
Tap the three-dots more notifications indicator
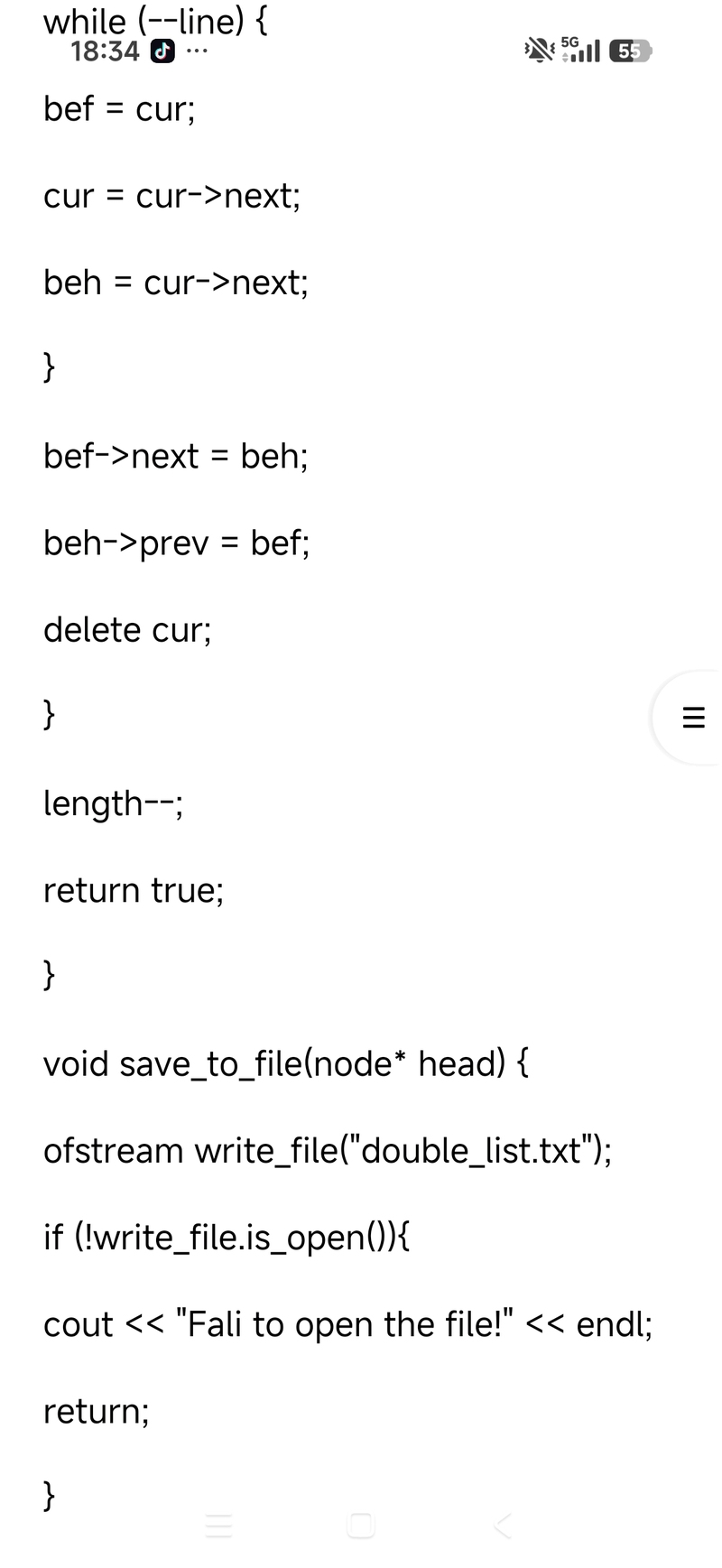click(197, 51)
